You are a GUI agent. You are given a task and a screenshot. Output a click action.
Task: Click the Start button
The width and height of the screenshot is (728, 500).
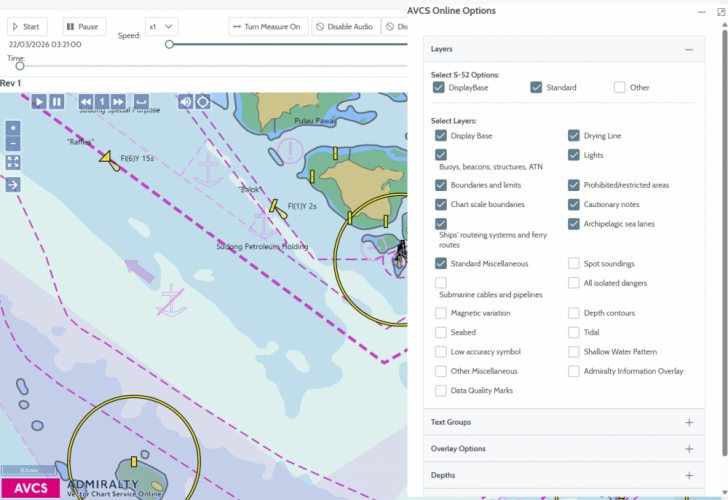tap(28, 27)
